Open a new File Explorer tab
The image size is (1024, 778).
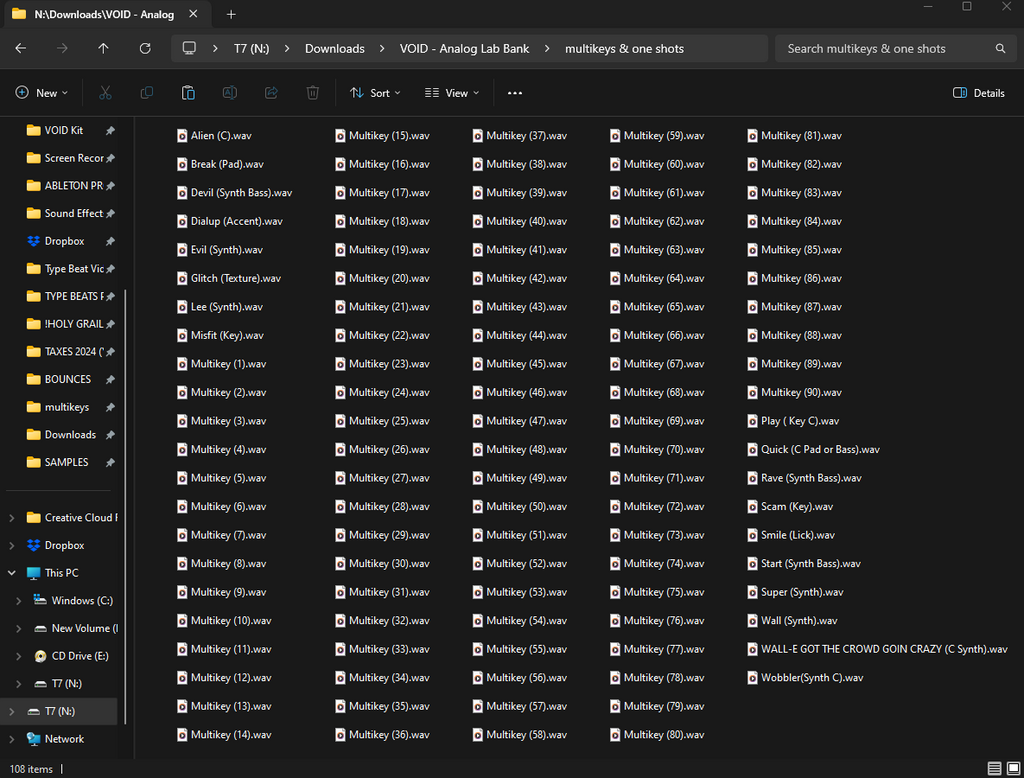pos(231,14)
